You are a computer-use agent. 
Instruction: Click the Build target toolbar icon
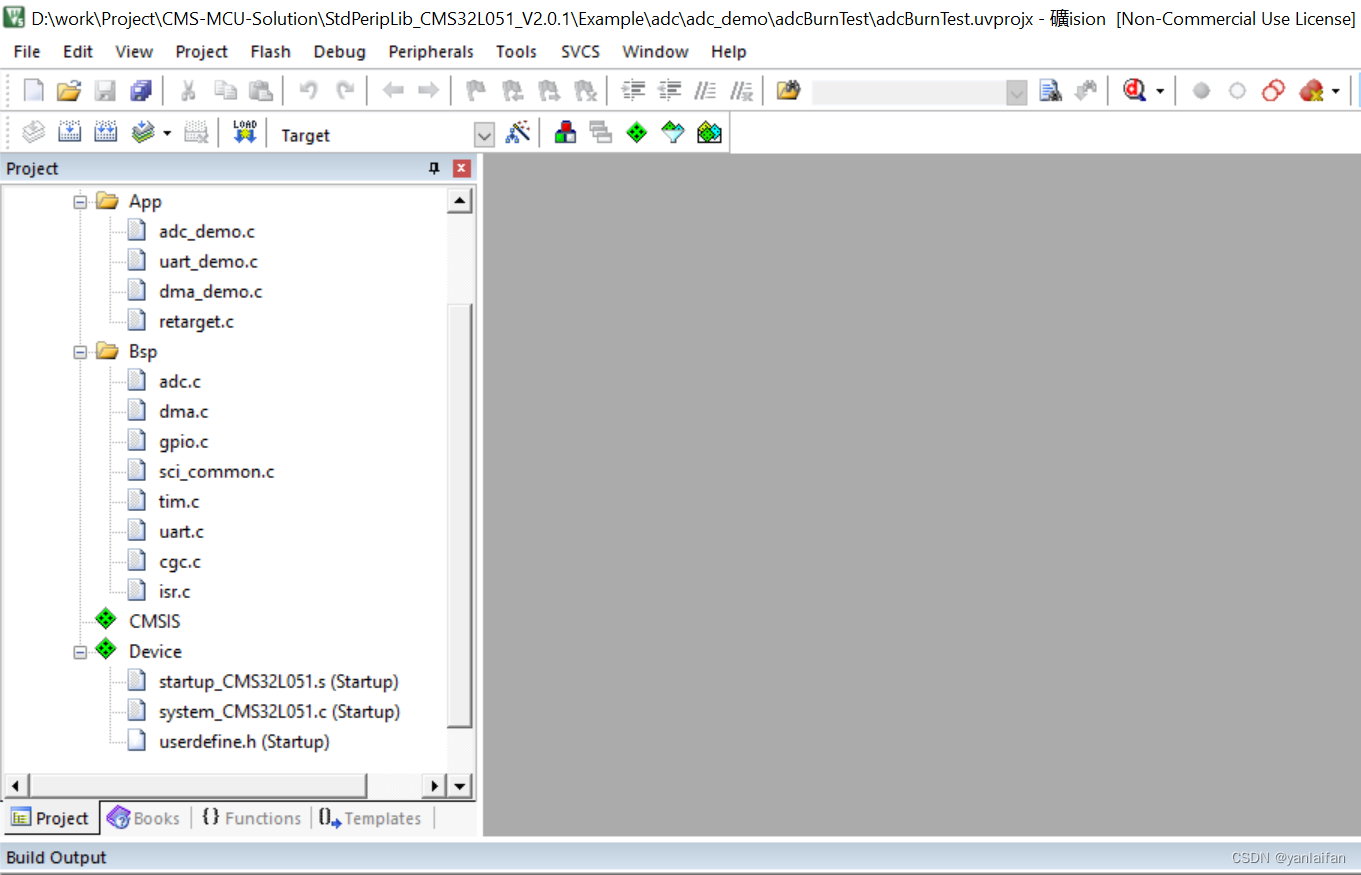69,133
